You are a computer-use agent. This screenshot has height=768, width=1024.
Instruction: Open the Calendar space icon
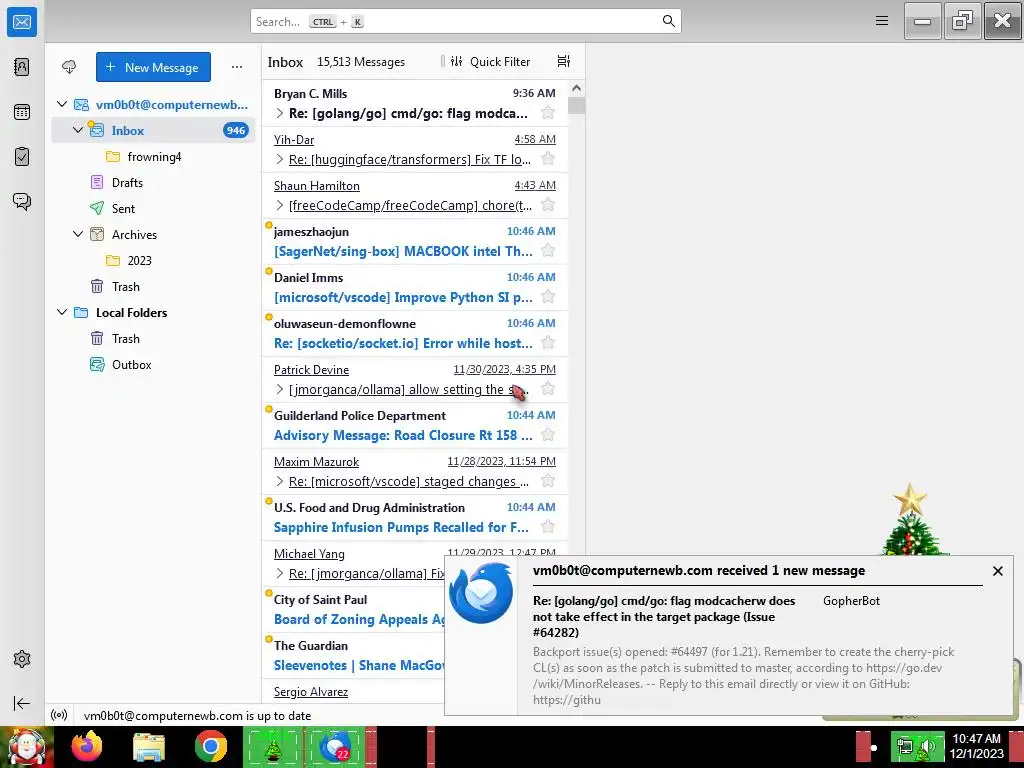click(22, 112)
